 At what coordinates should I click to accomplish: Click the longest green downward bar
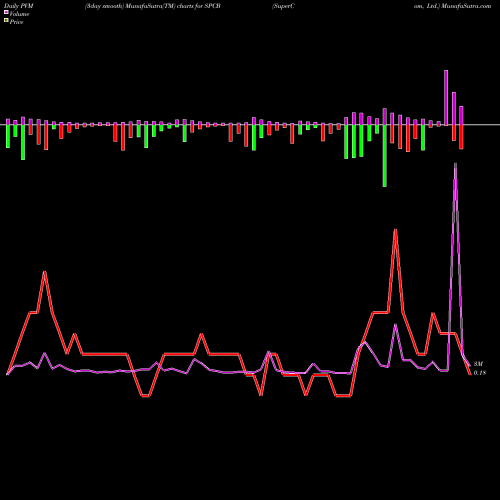pyautogui.click(x=385, y=156)
